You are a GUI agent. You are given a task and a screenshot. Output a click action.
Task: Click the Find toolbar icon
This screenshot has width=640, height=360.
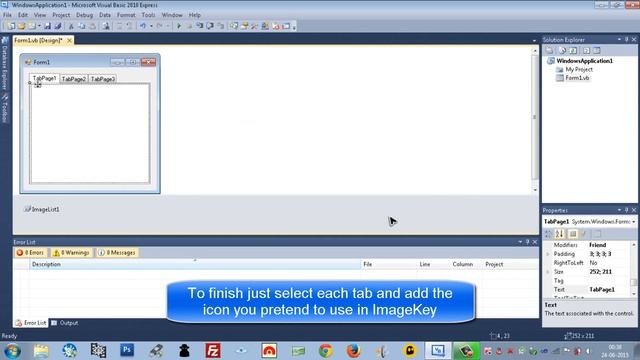[106, 26]
